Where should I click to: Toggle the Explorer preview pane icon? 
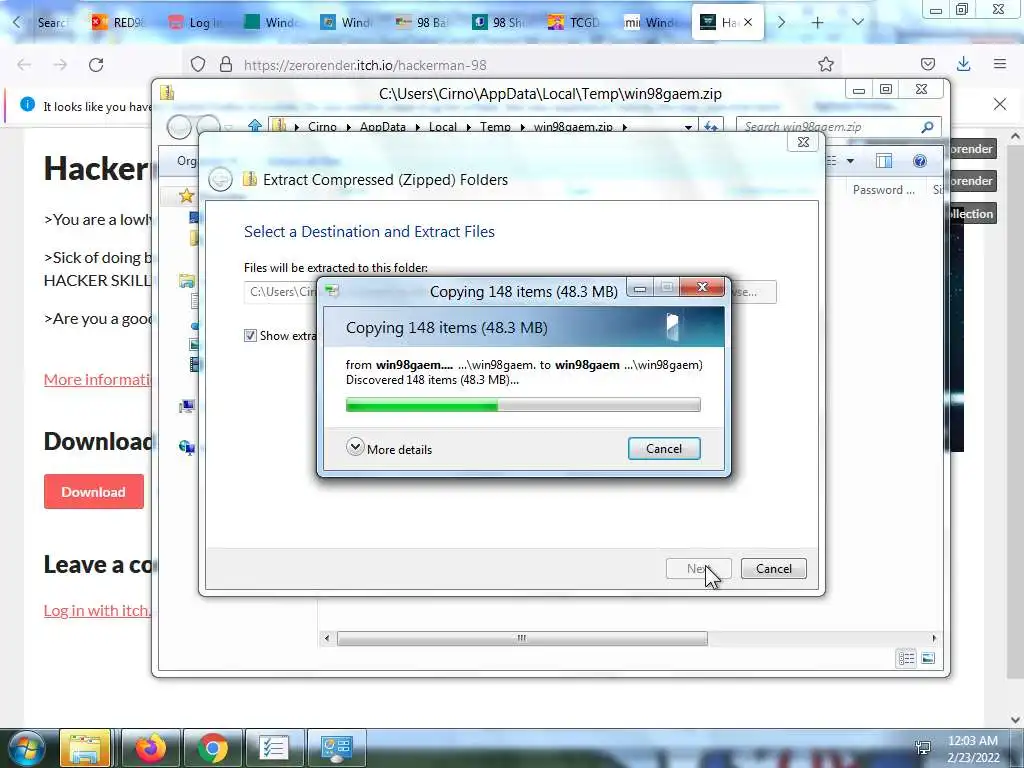coord(884,161)
